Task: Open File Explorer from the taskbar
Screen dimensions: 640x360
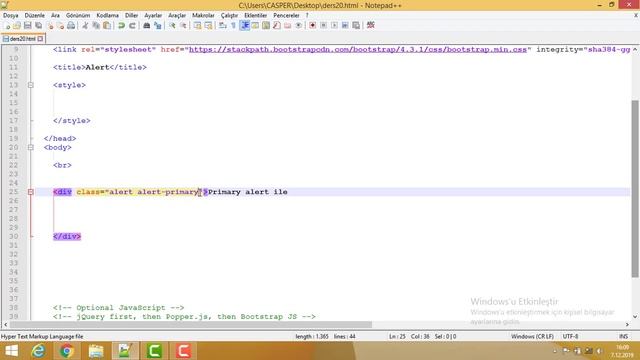Action: click(96, 351)
